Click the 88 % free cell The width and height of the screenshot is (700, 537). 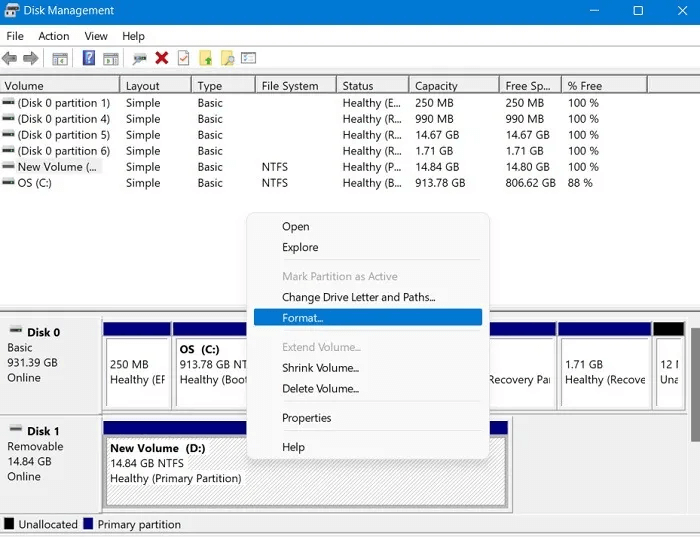point(580,183)
